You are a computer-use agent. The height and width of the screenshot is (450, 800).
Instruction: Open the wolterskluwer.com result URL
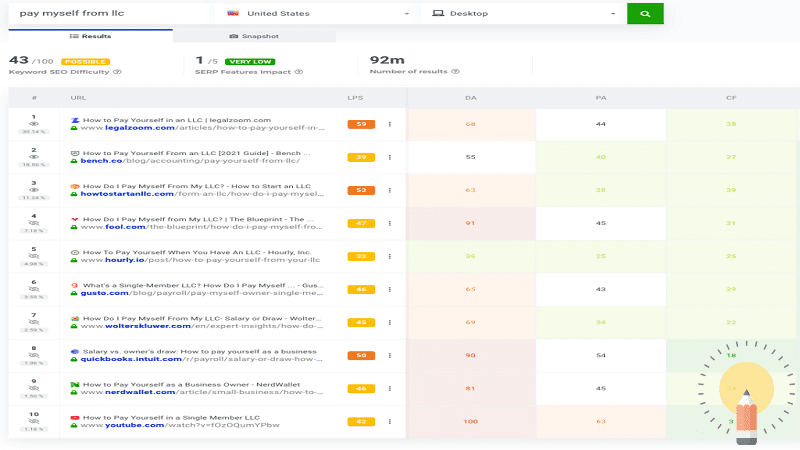[x=202, y=326]
